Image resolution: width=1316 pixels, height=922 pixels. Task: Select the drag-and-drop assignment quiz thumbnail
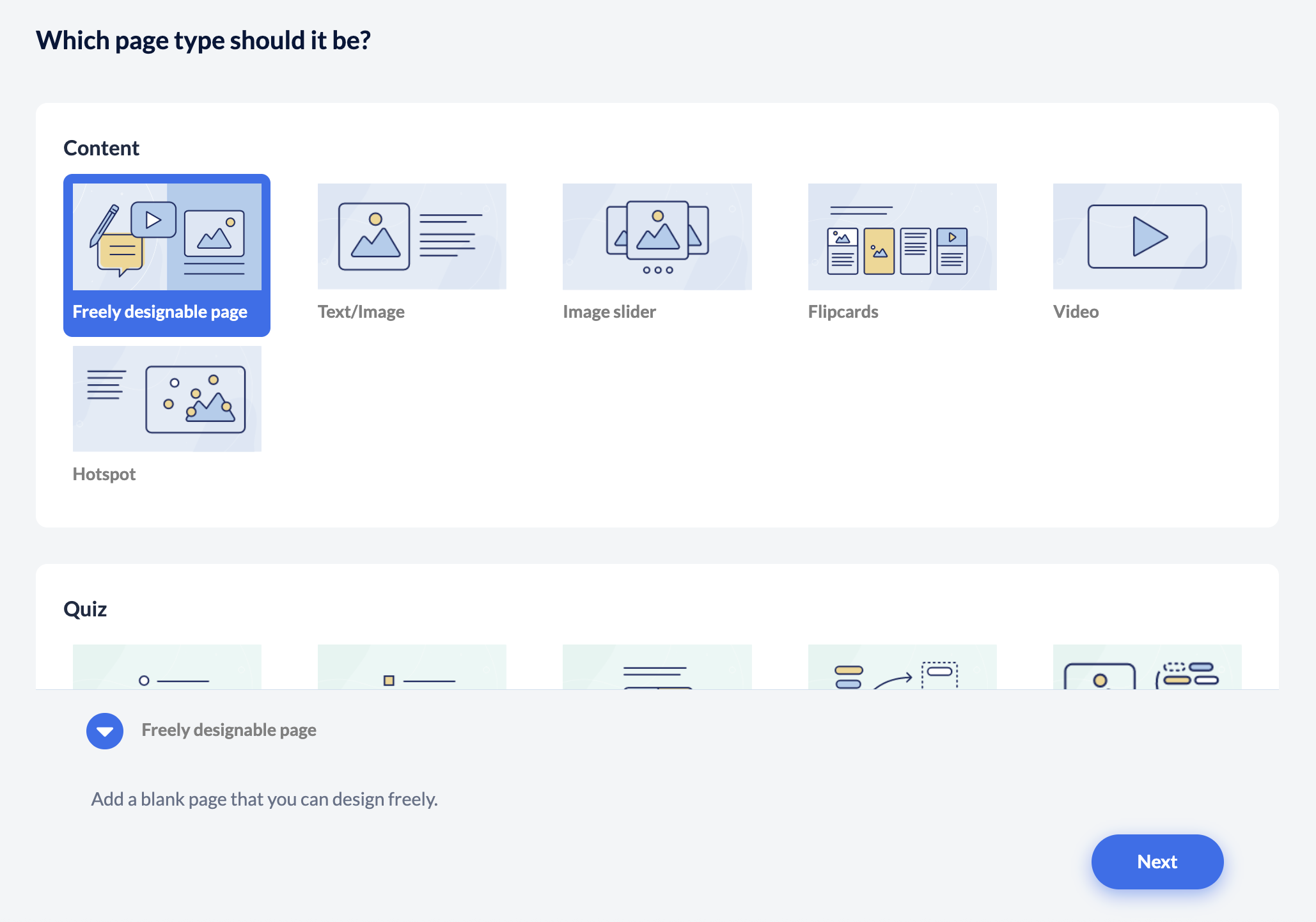tap(902, 668)
